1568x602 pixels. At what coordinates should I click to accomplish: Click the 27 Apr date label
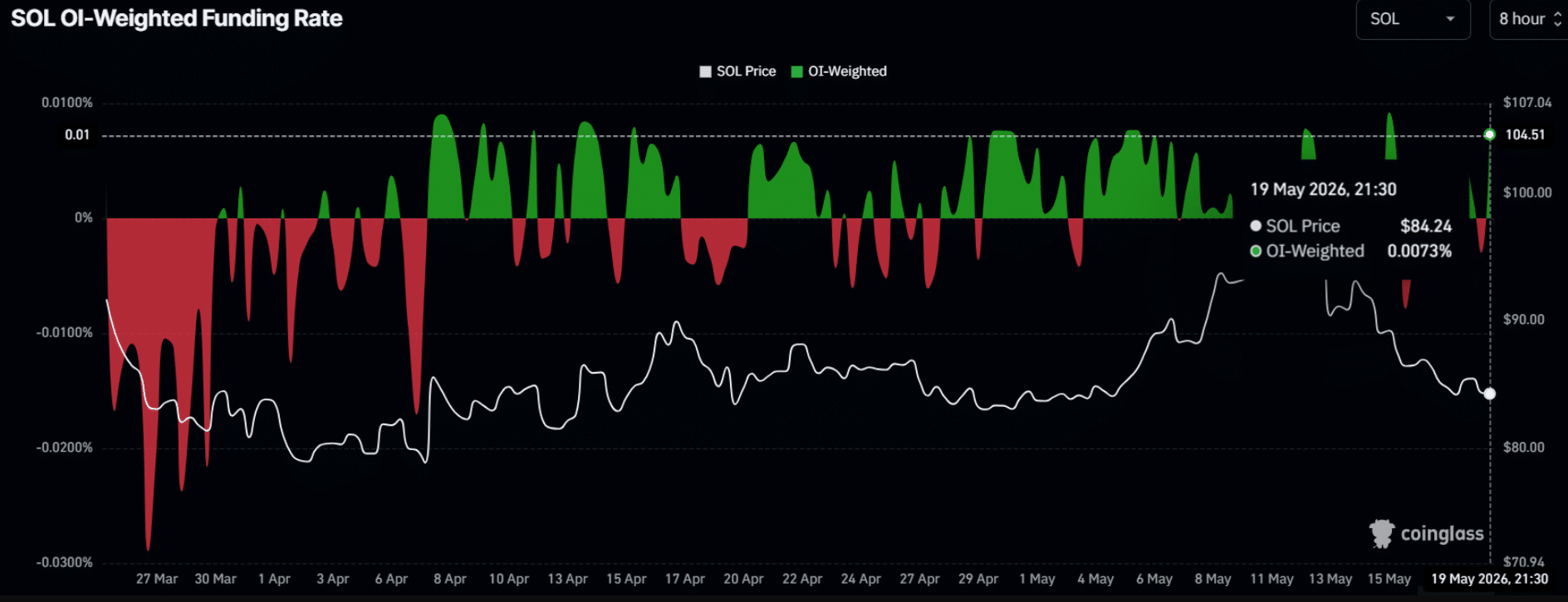click(x=919, y=579)
